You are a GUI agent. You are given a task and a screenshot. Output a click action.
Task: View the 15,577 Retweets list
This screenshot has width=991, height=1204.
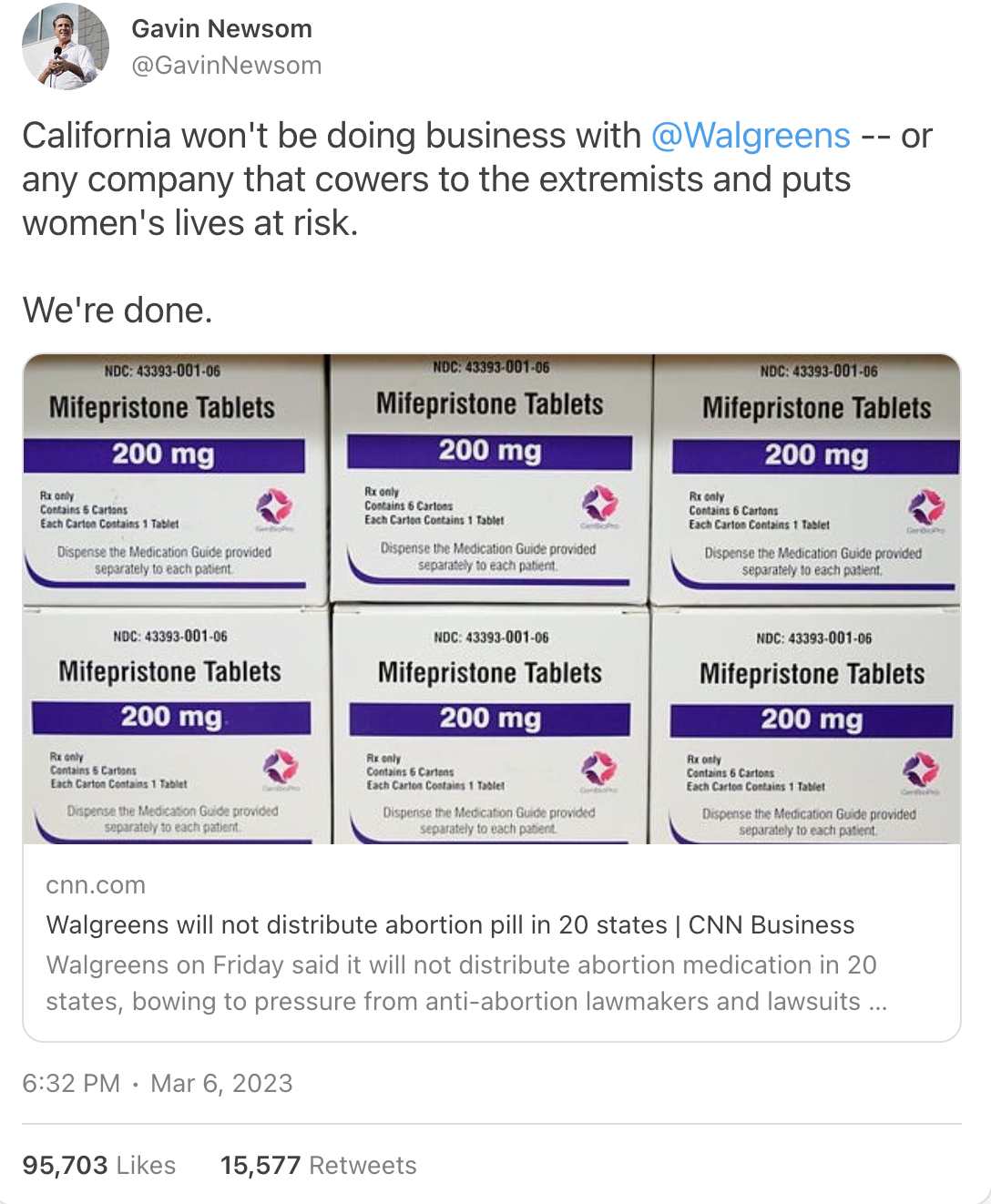point(318,1165)
